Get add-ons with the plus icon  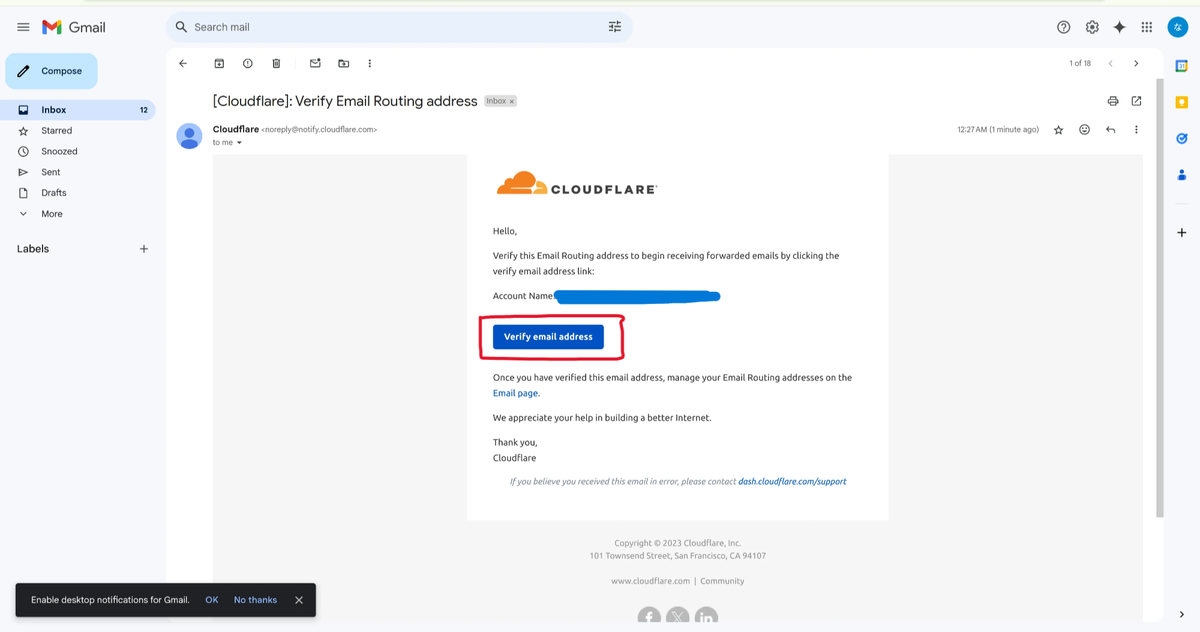1181,232
